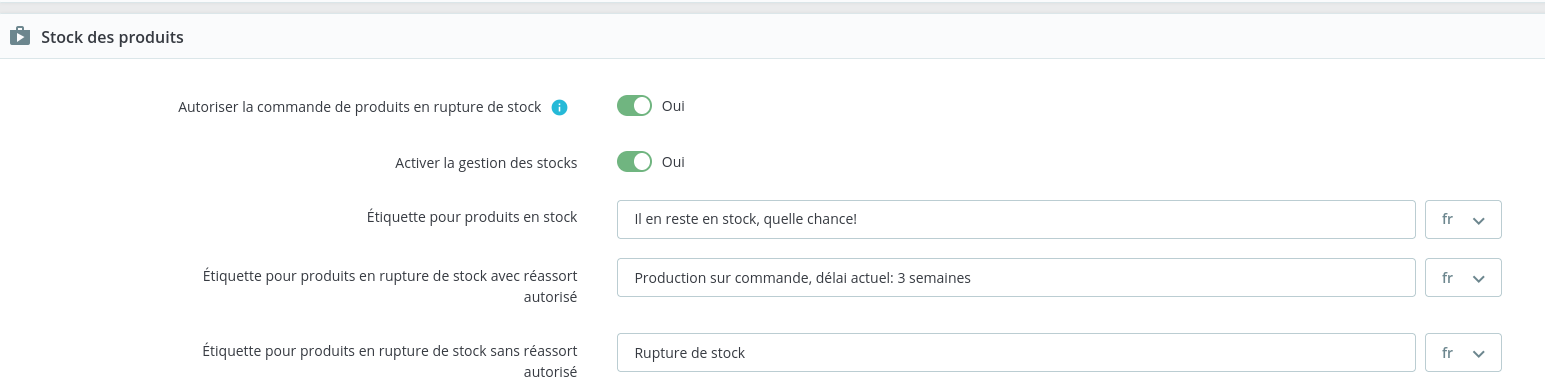1545x391 pixels.
Task: Focus the 'Il en reste en stock' field
Action: 1016,220
